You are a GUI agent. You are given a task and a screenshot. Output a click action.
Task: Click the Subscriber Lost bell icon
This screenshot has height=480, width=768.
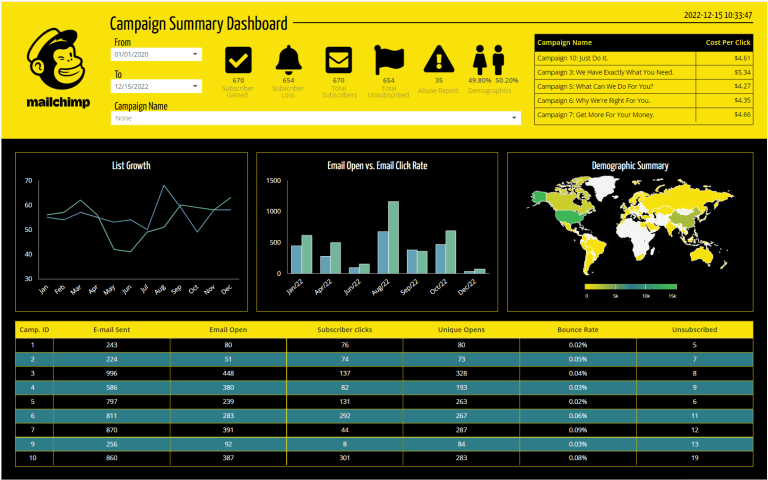pos(288,59)
